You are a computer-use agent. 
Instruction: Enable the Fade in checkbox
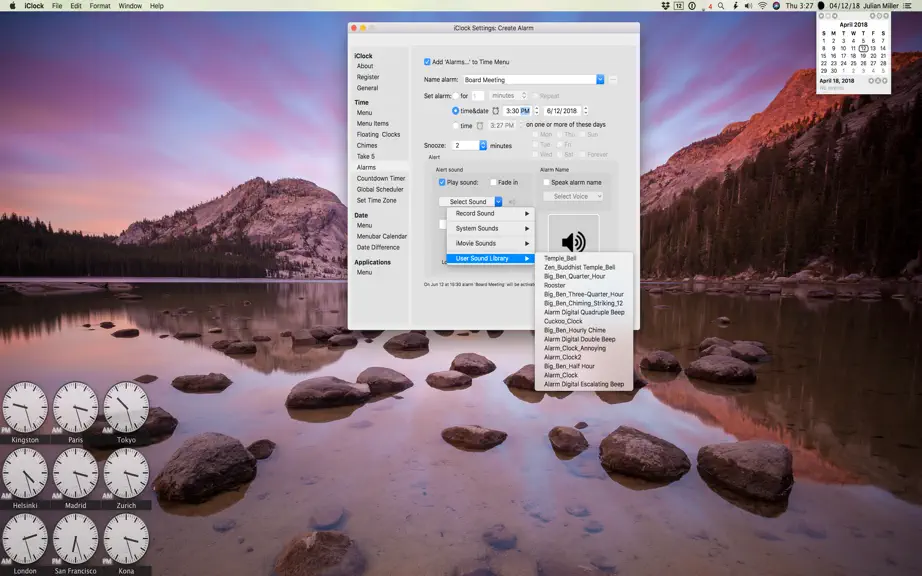click(493, 182)
